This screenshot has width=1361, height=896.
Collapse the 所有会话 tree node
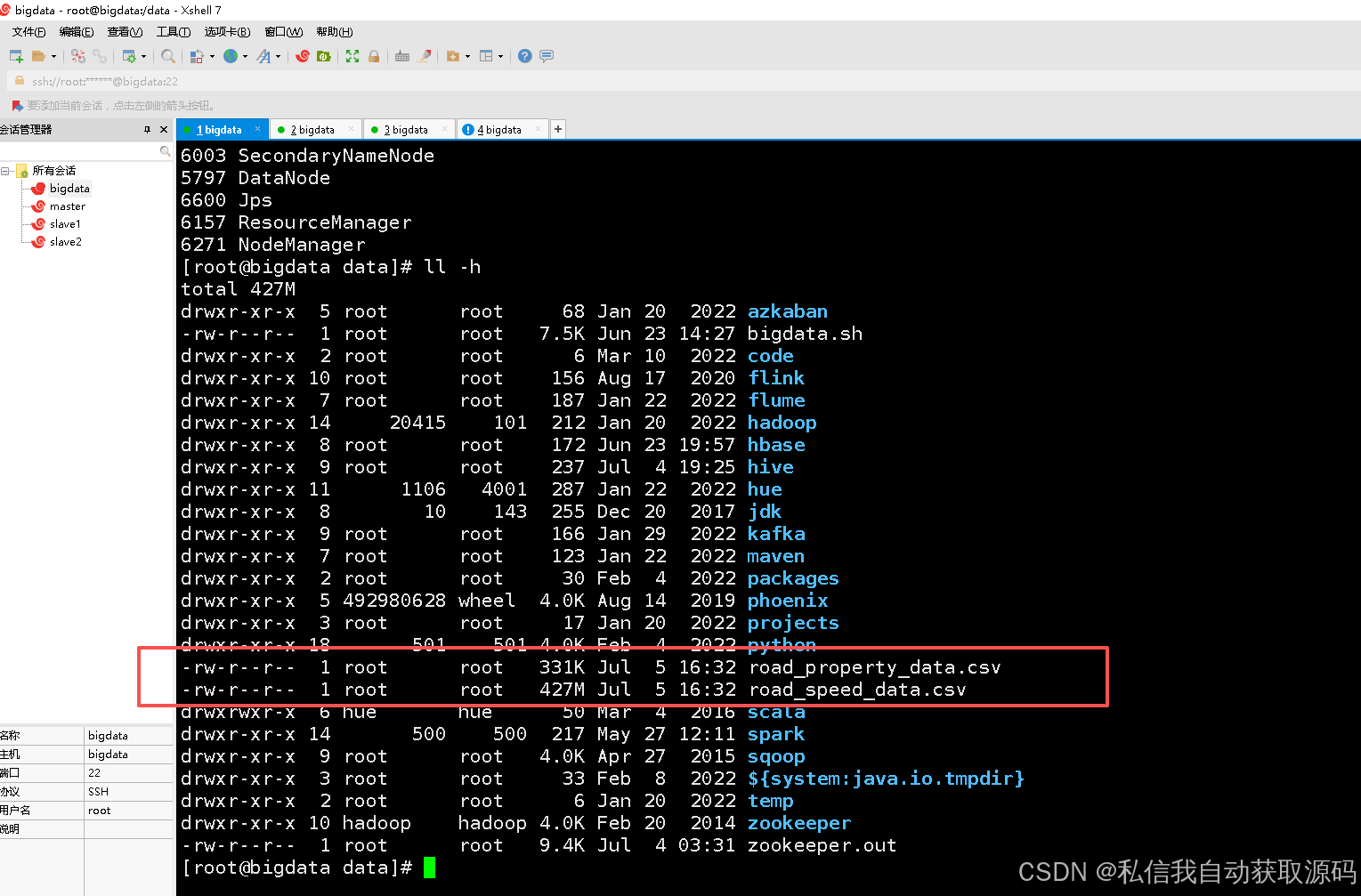point(5,171)
